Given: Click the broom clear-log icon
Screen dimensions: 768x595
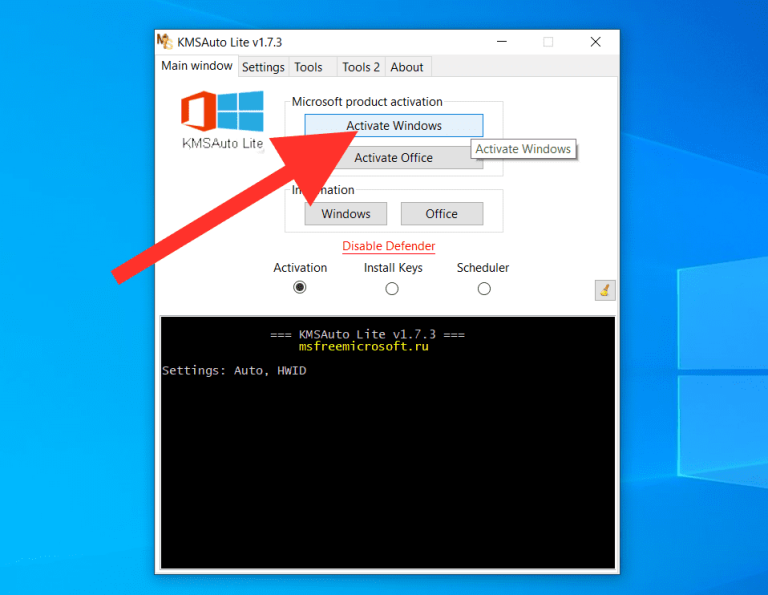Looking at the screenshot, I should (605, 290).
